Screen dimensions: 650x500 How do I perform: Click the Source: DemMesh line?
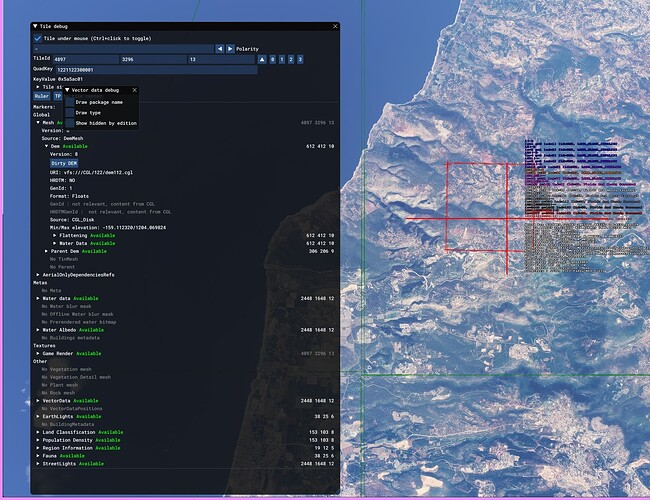(63, 138)
